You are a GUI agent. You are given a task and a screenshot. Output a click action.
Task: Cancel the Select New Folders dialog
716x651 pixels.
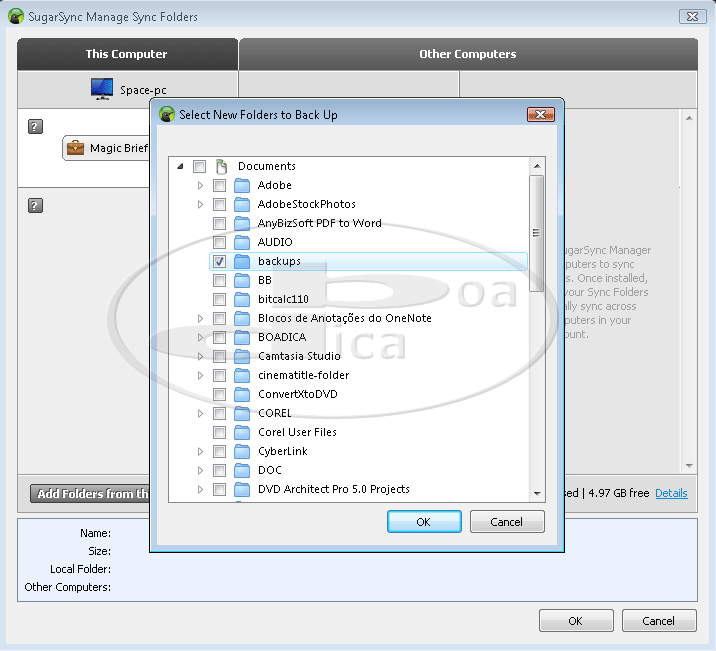[x=507, y=522]
